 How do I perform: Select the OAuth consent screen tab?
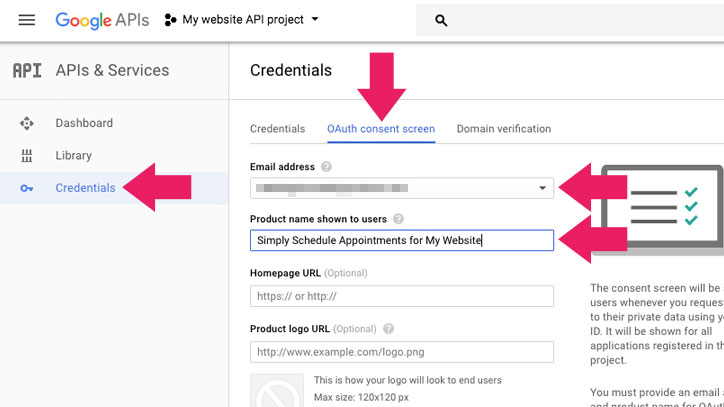coord(381,129)
